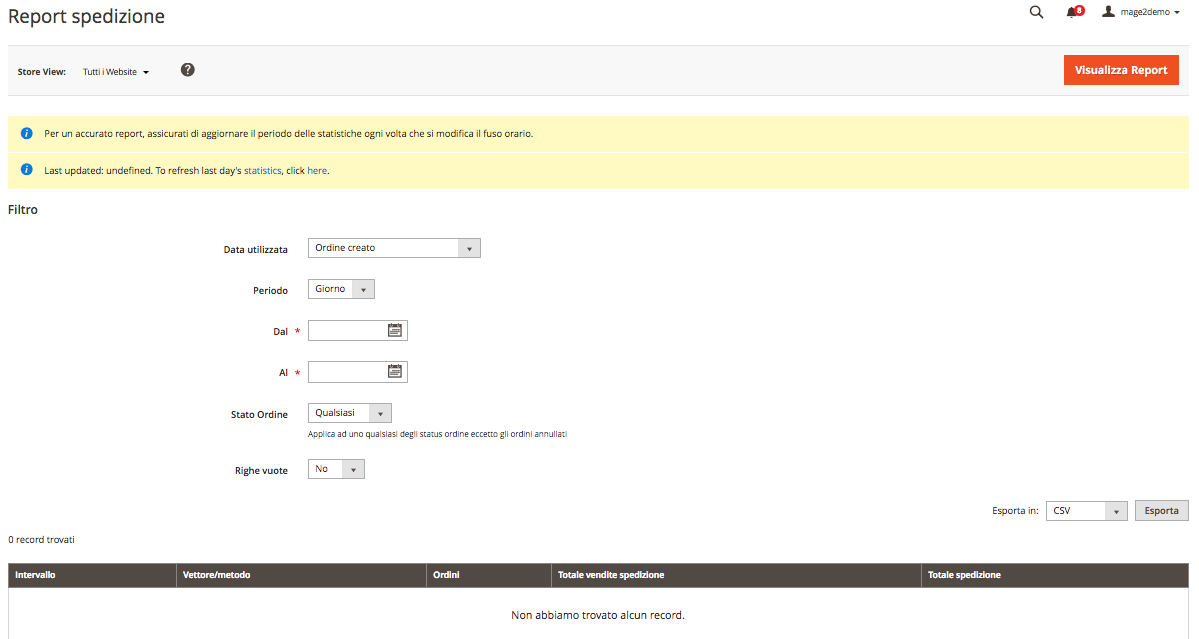Open the mage2demo account menu
Screen dimensions: 1199x639
[x=1142, y=12]
